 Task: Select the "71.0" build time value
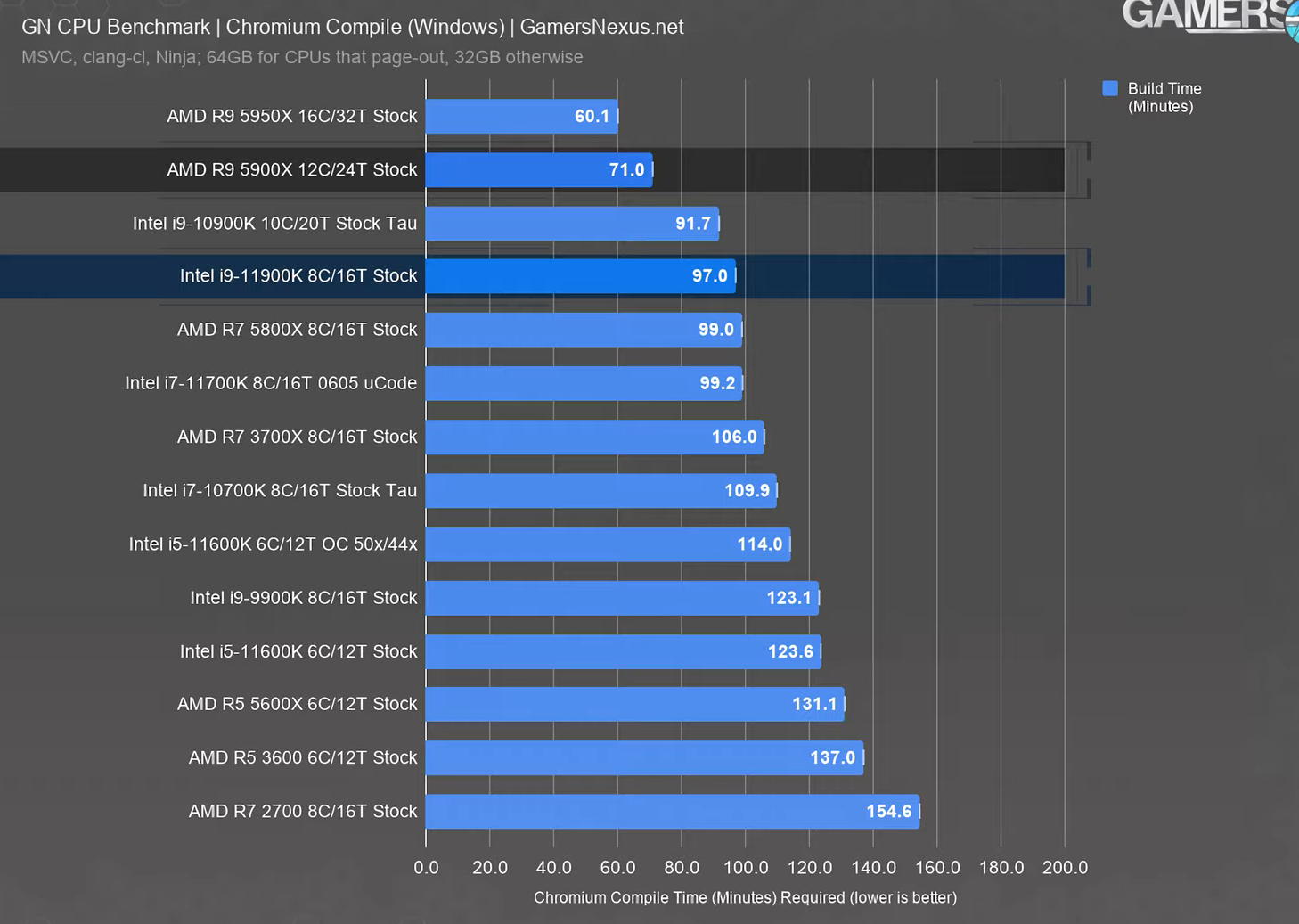coord(626,169)
